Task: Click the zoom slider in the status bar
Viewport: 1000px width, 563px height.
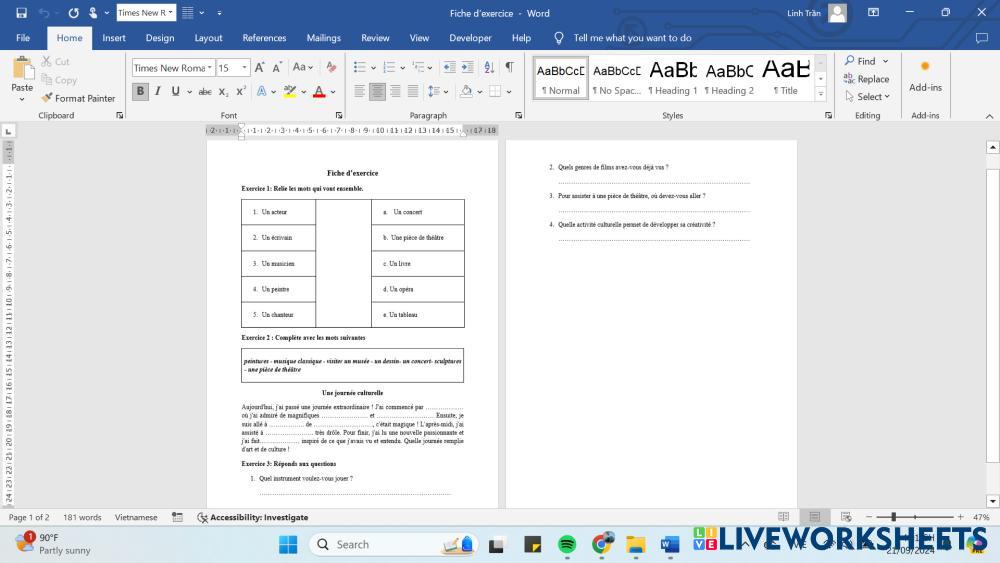Action: 893,517
